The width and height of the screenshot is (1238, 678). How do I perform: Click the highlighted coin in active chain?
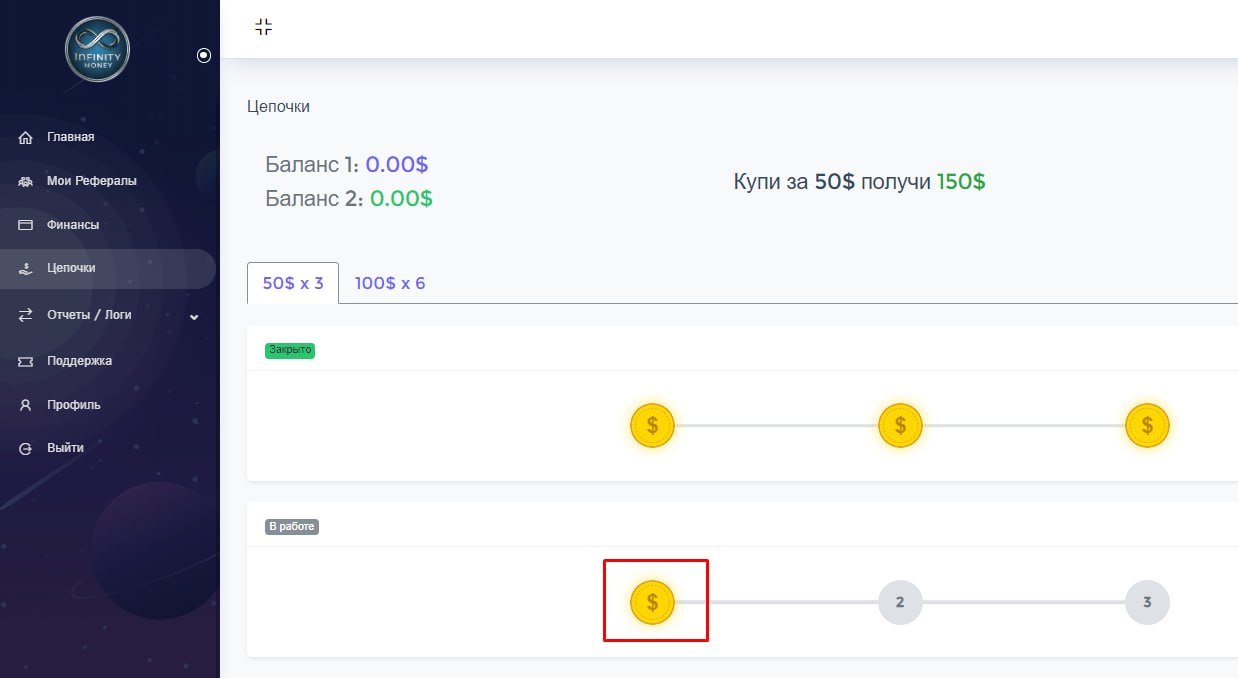[x=652, y=602]
